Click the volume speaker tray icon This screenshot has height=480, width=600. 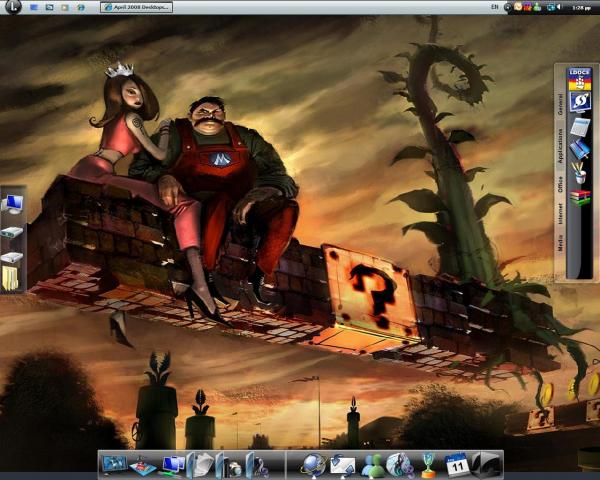[x=559, y=7]
